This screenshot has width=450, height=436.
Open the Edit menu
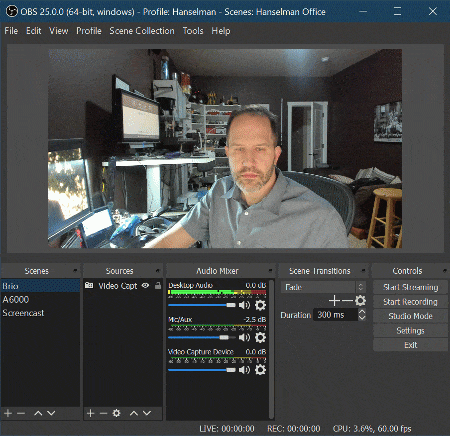(34, 31)
